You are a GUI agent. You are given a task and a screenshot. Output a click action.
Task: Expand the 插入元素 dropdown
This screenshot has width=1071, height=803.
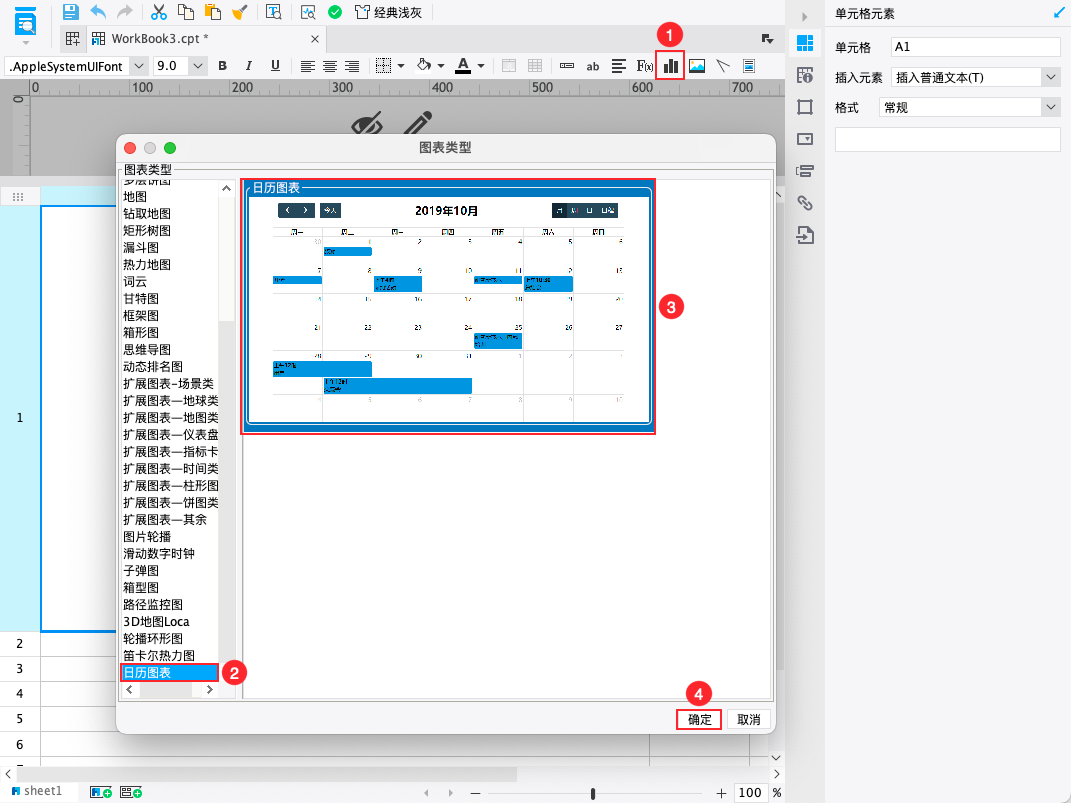tap(1051, 77)
